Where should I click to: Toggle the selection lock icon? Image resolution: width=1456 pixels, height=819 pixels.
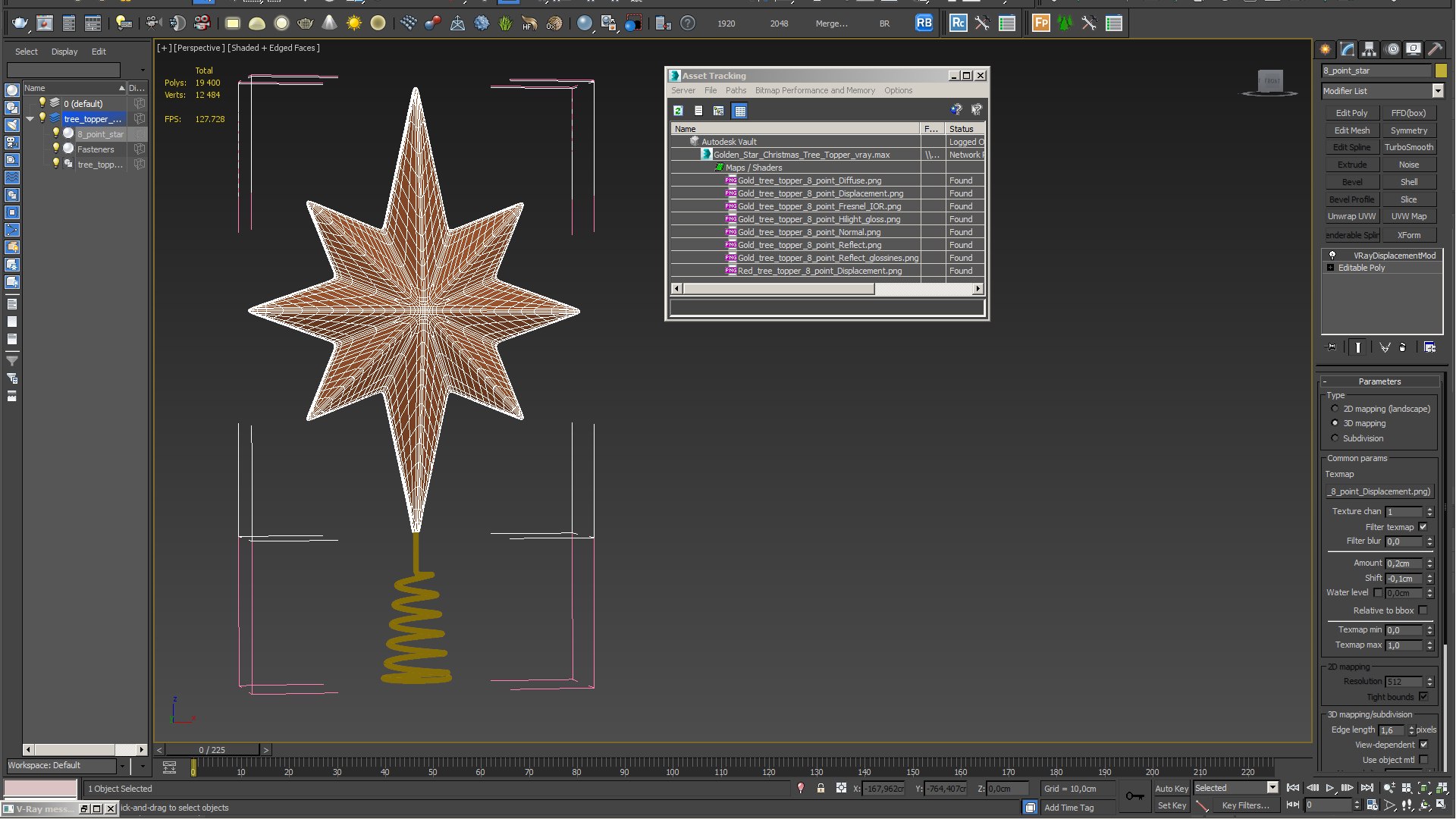tap(821, 789)
